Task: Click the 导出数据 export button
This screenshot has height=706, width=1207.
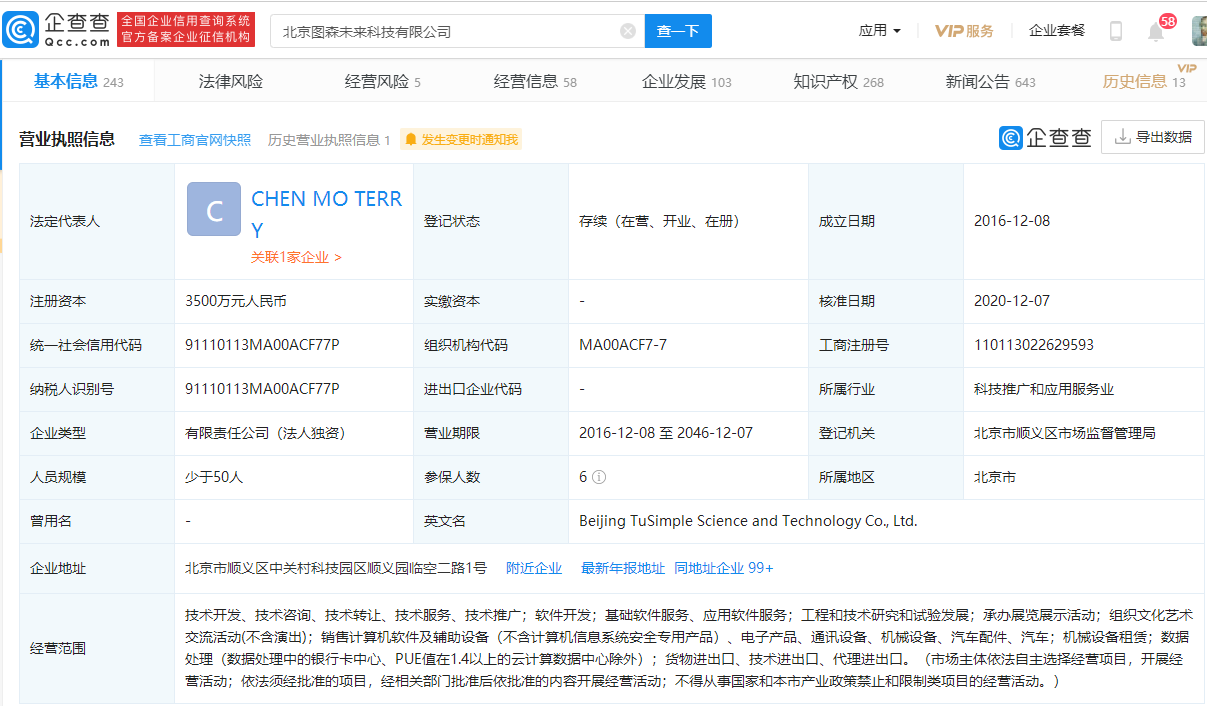Action: 1152,137
